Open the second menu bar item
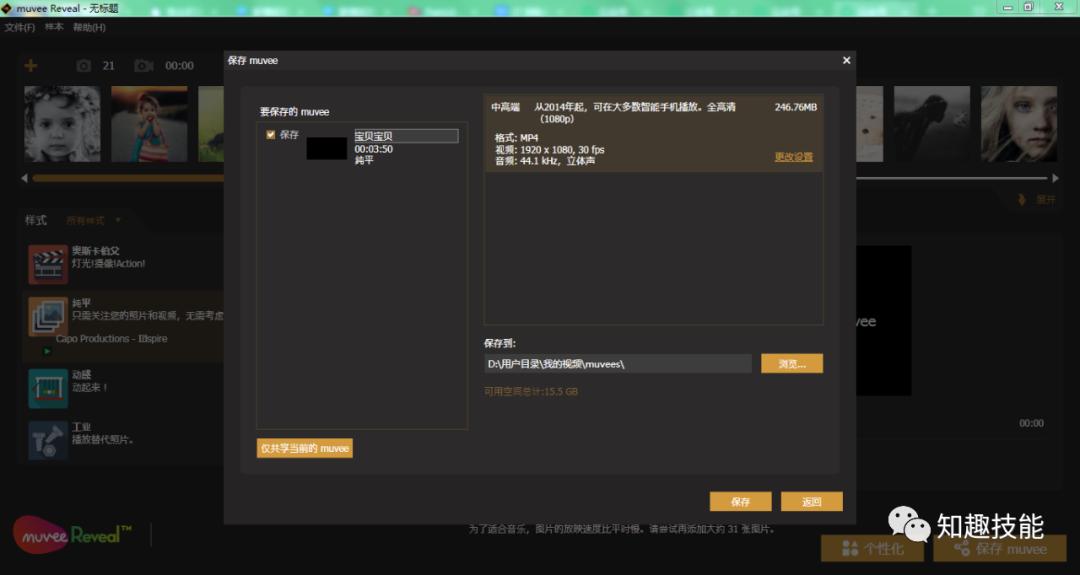The width and height of the screenshot is (1080, 575). [x=54, y=28]
